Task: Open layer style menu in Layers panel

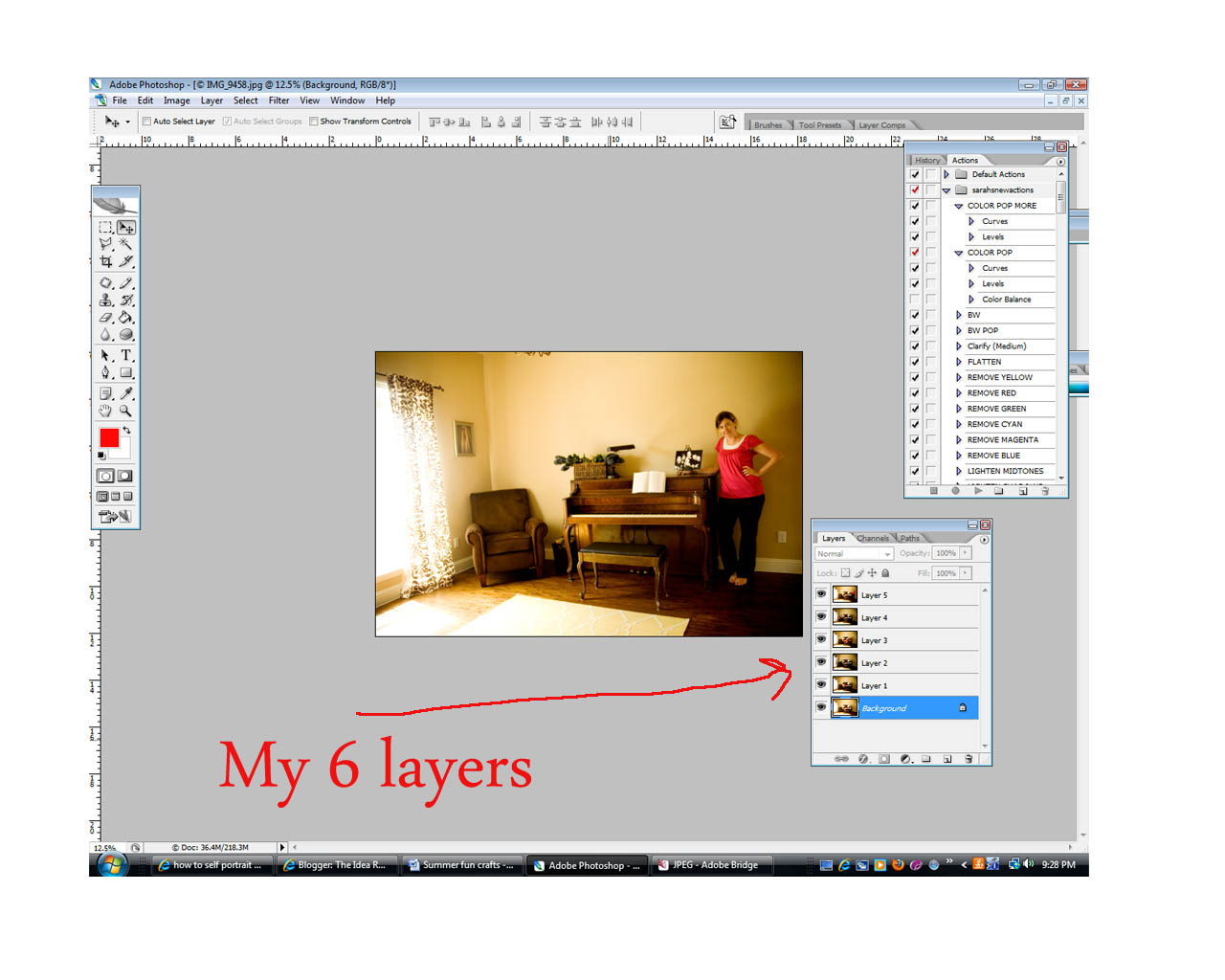Action: [863, 759]
